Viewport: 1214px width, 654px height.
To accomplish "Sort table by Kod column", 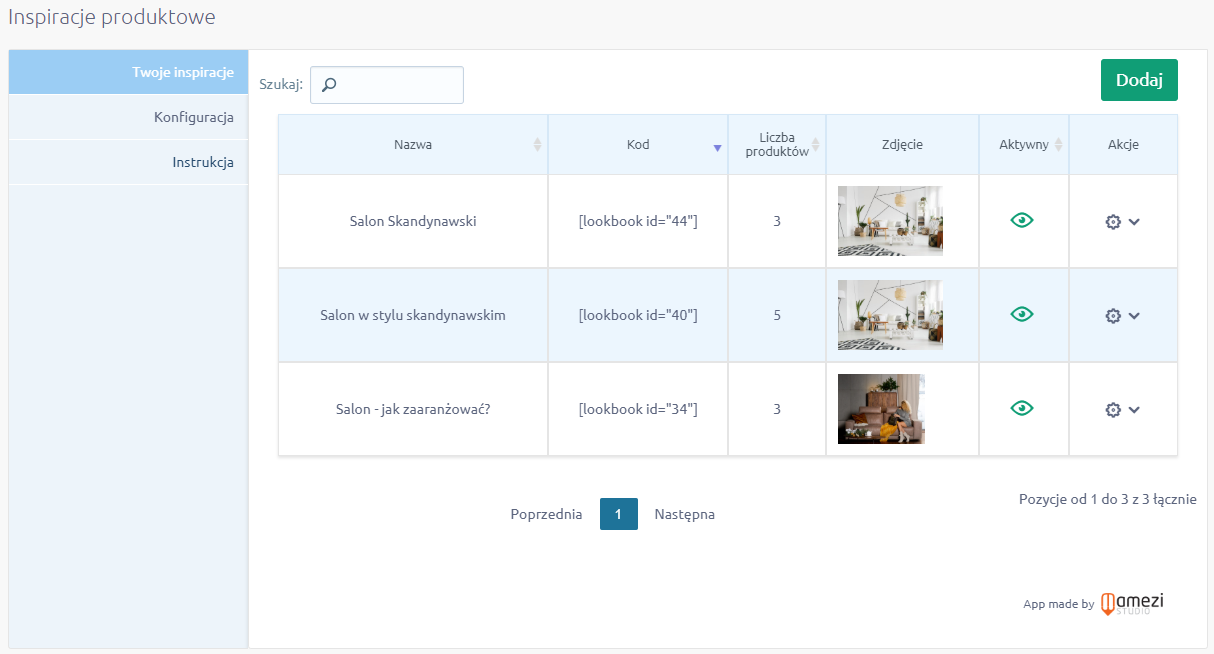I will click(638, 145).
